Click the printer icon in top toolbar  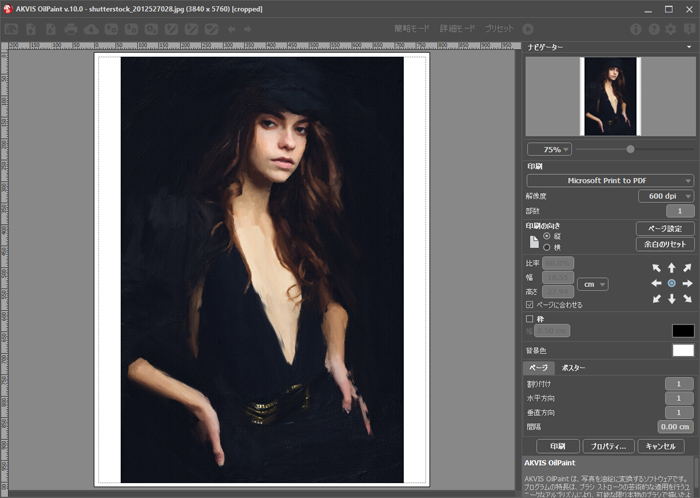[x=71, y=29]
